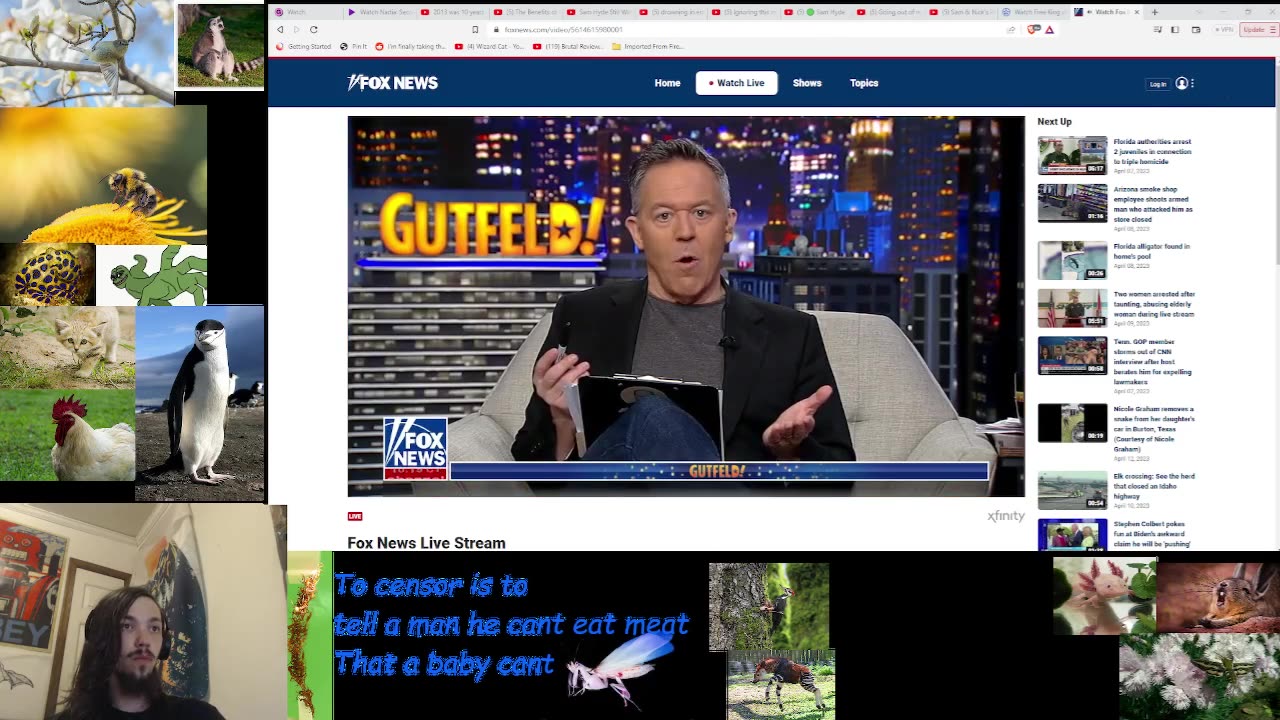The width and height of the screenshot is (1280, 720).
Task: Open 'Elk crossing: See the herd' headline
Action: 1154,485
